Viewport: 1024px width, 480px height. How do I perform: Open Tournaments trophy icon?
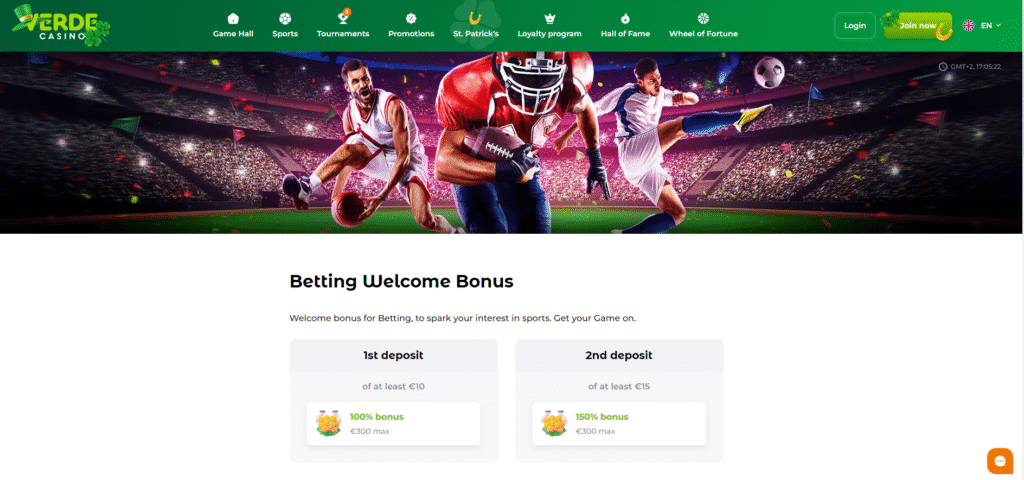(342, 18)
